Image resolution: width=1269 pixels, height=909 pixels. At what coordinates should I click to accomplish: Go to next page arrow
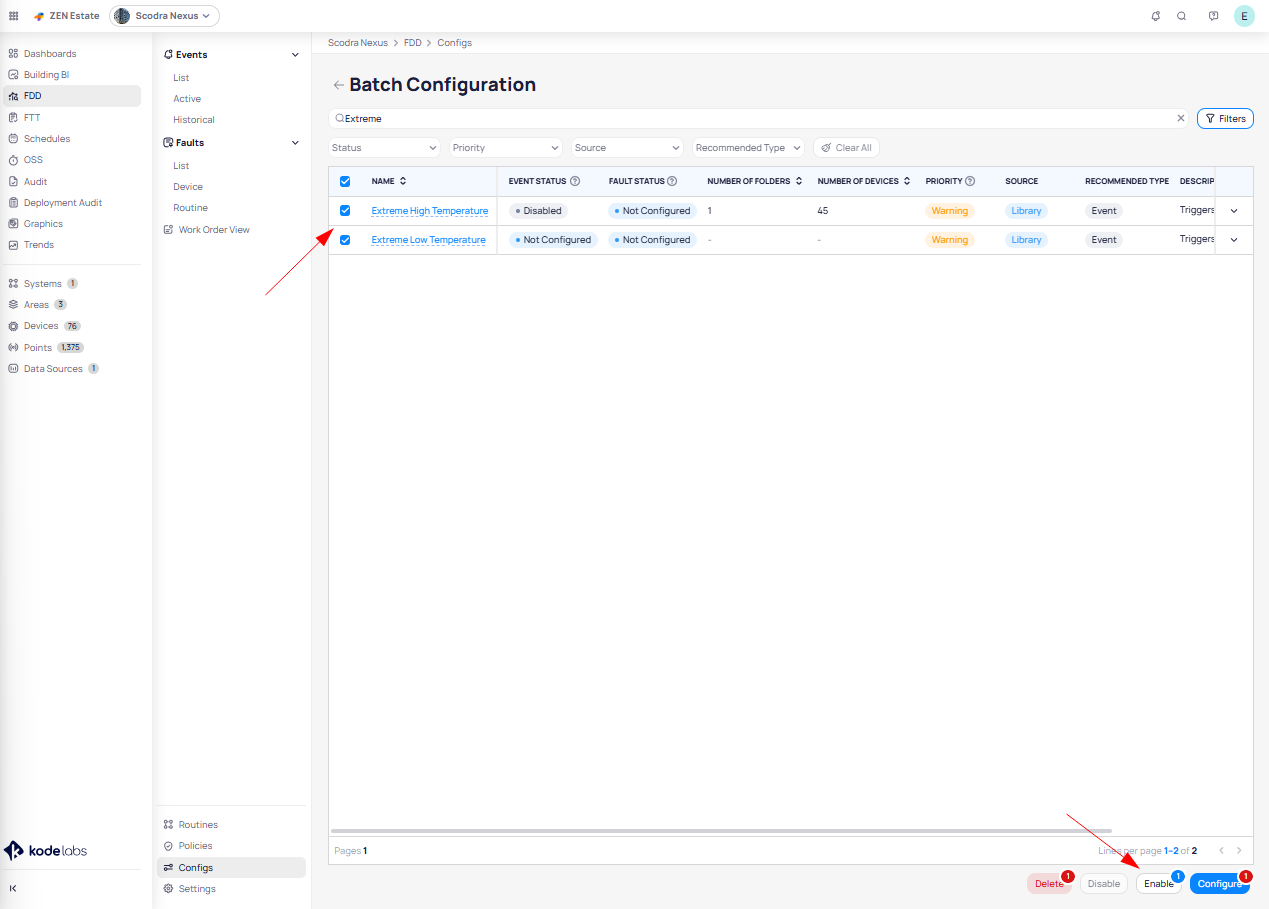1239,850
